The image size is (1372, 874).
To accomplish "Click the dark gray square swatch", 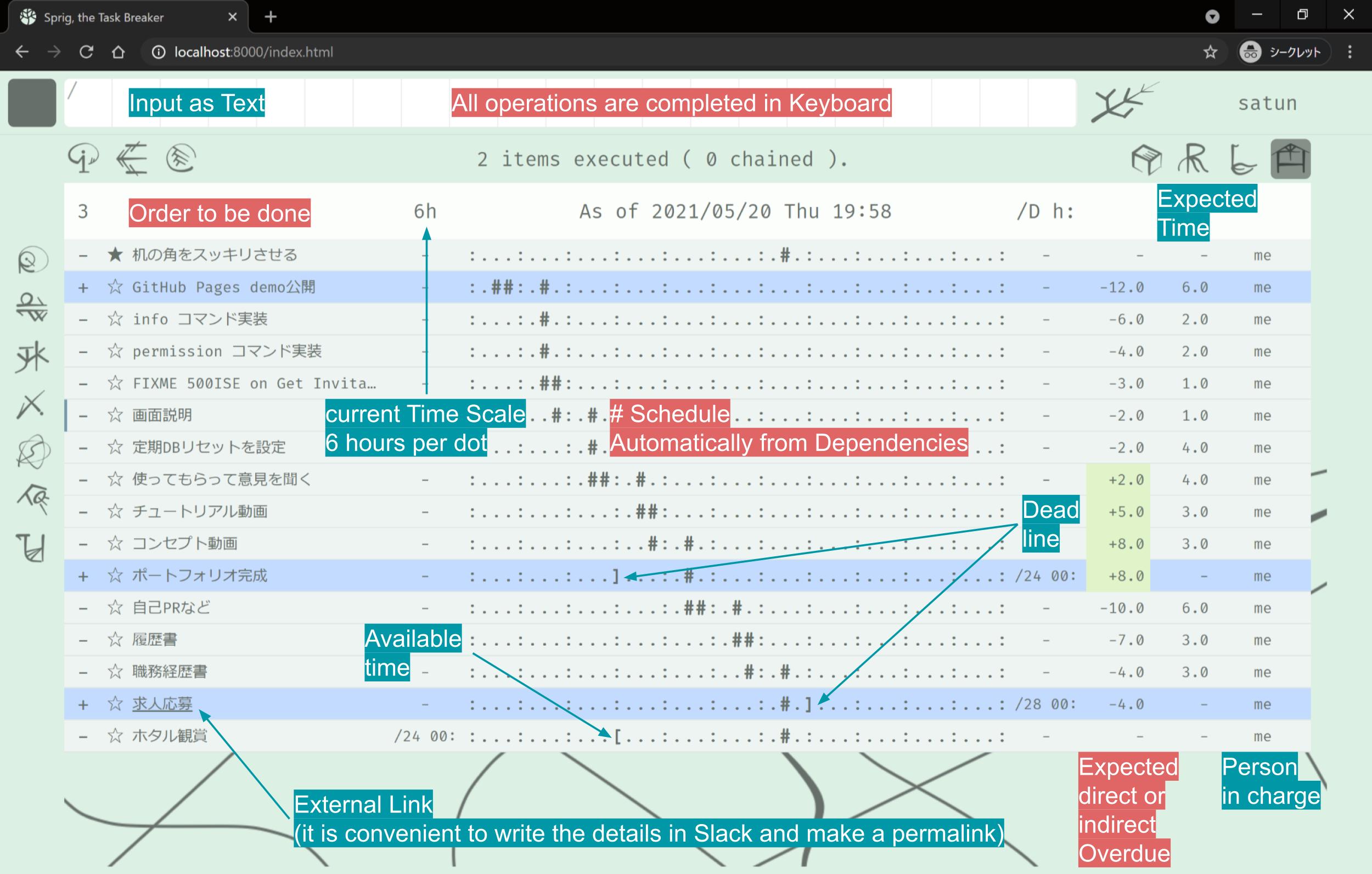I will pyautogui.click(x=32, y=103).
